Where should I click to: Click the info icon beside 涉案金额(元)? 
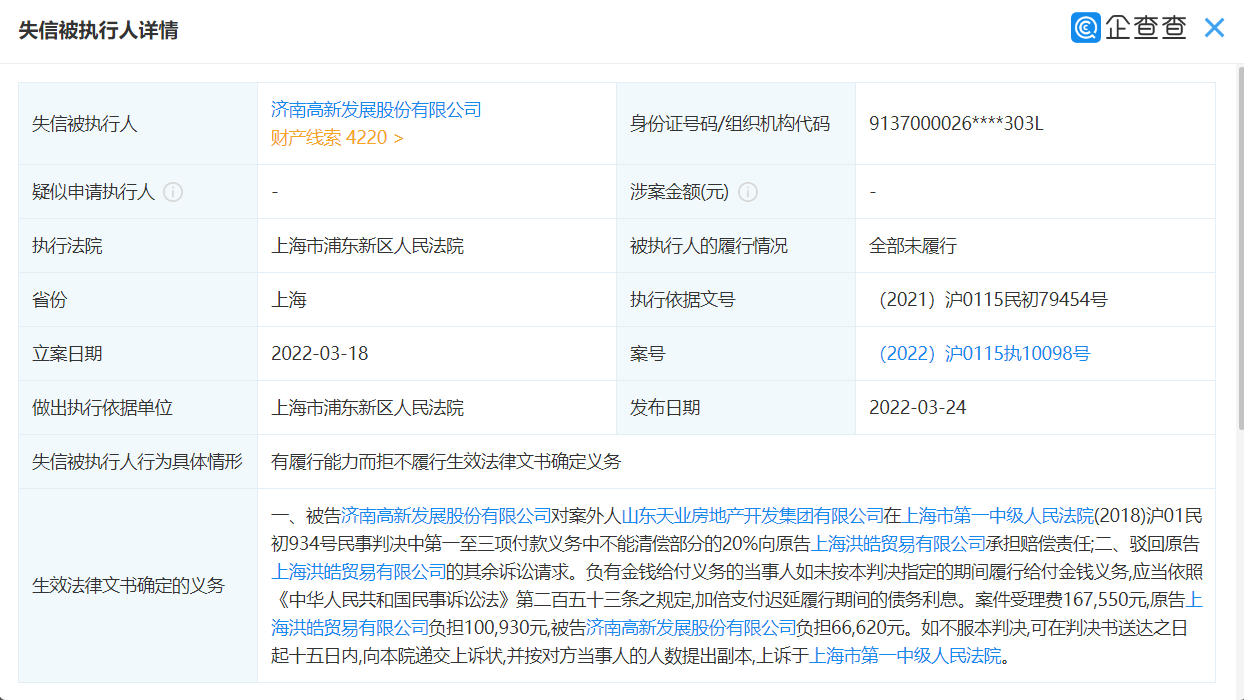pos(748,192)
